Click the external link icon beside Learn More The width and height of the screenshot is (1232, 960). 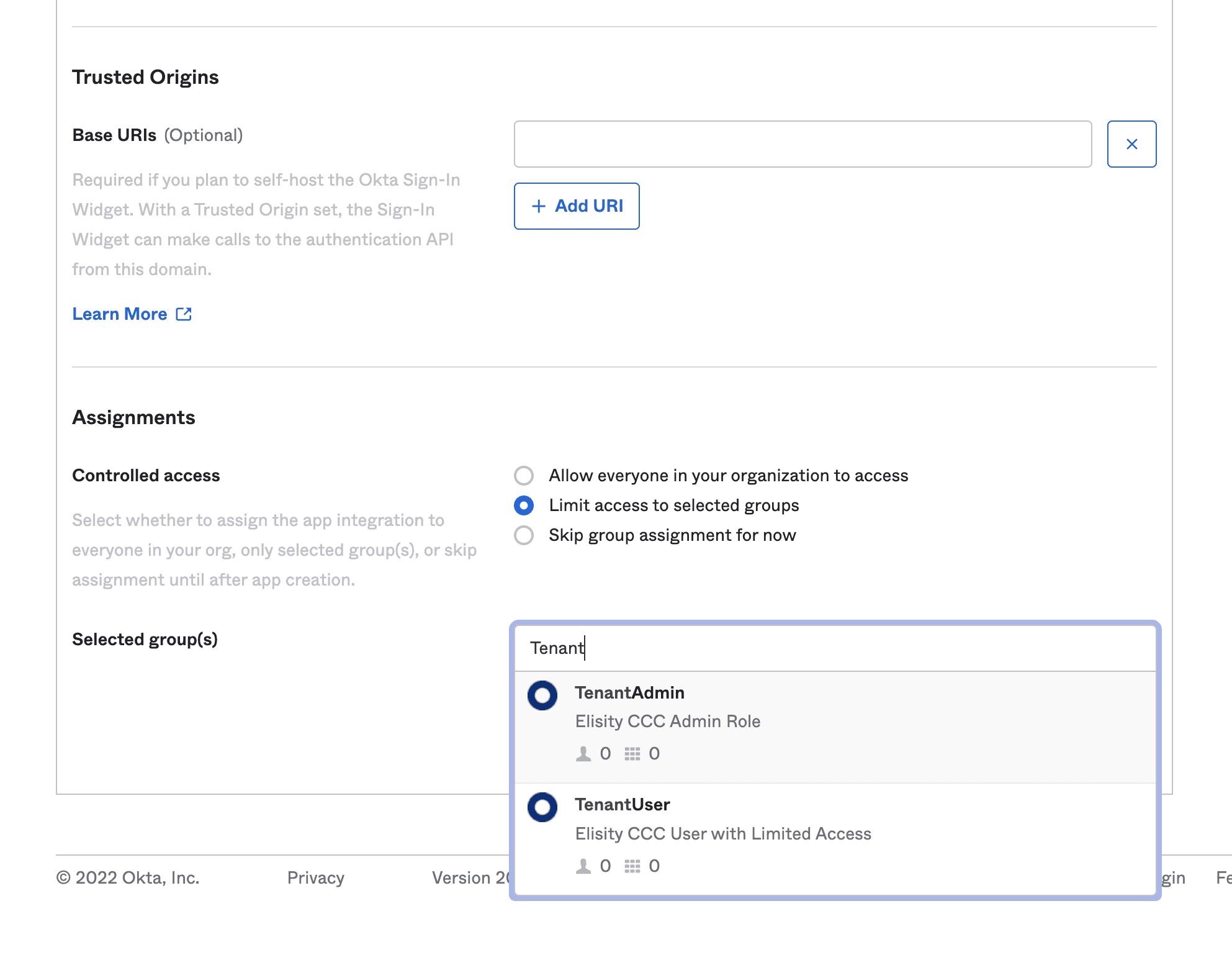click(x=184, y=314)
